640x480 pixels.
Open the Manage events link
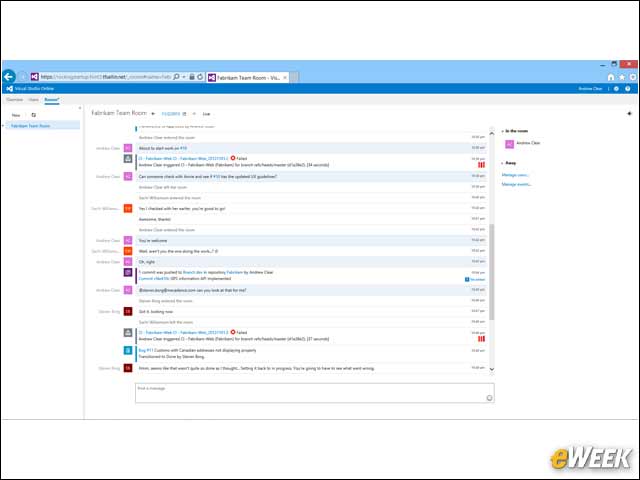click(x=516, y=184)
